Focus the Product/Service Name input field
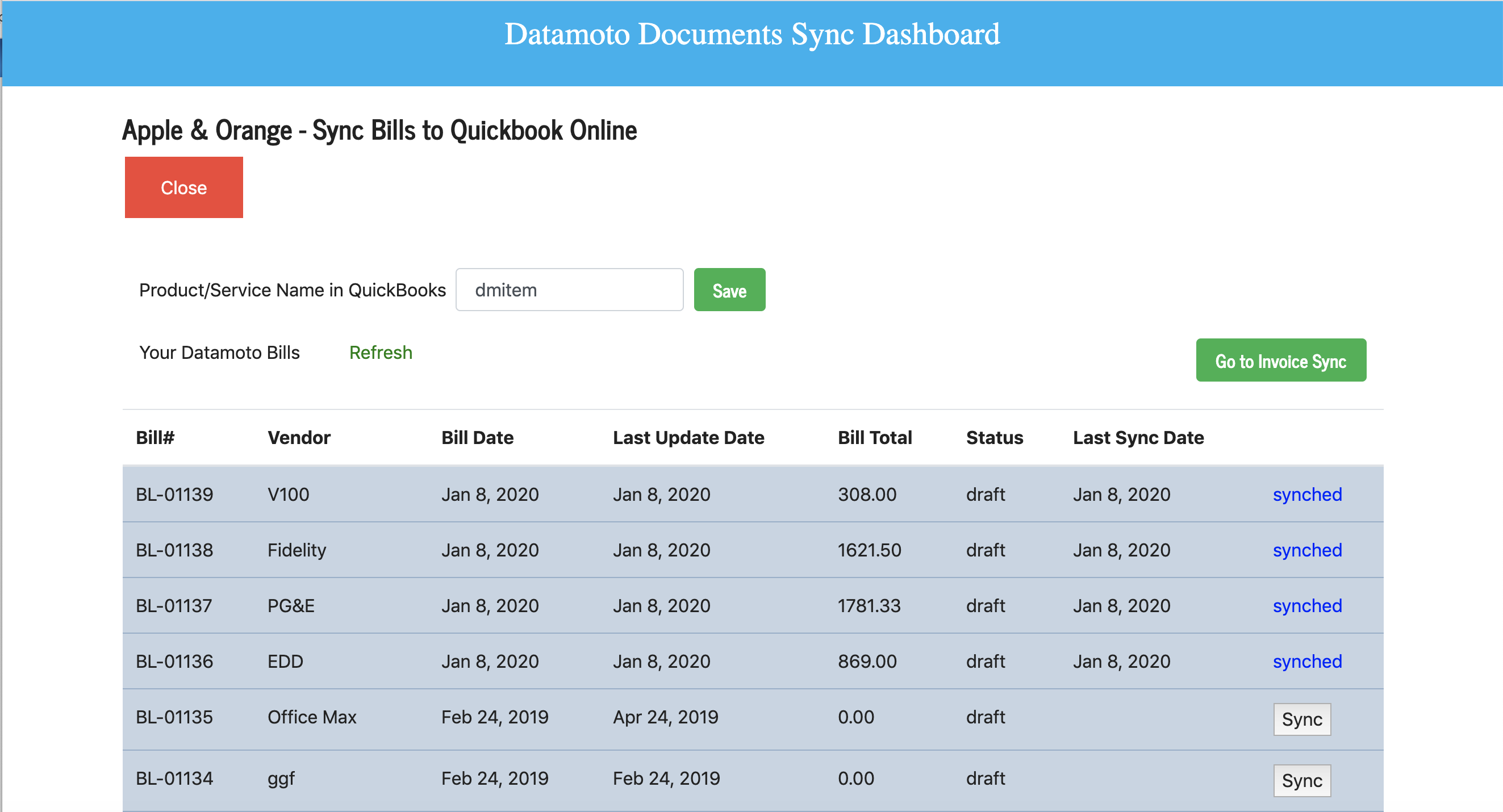1503x812 pixels. coord(569,290)
